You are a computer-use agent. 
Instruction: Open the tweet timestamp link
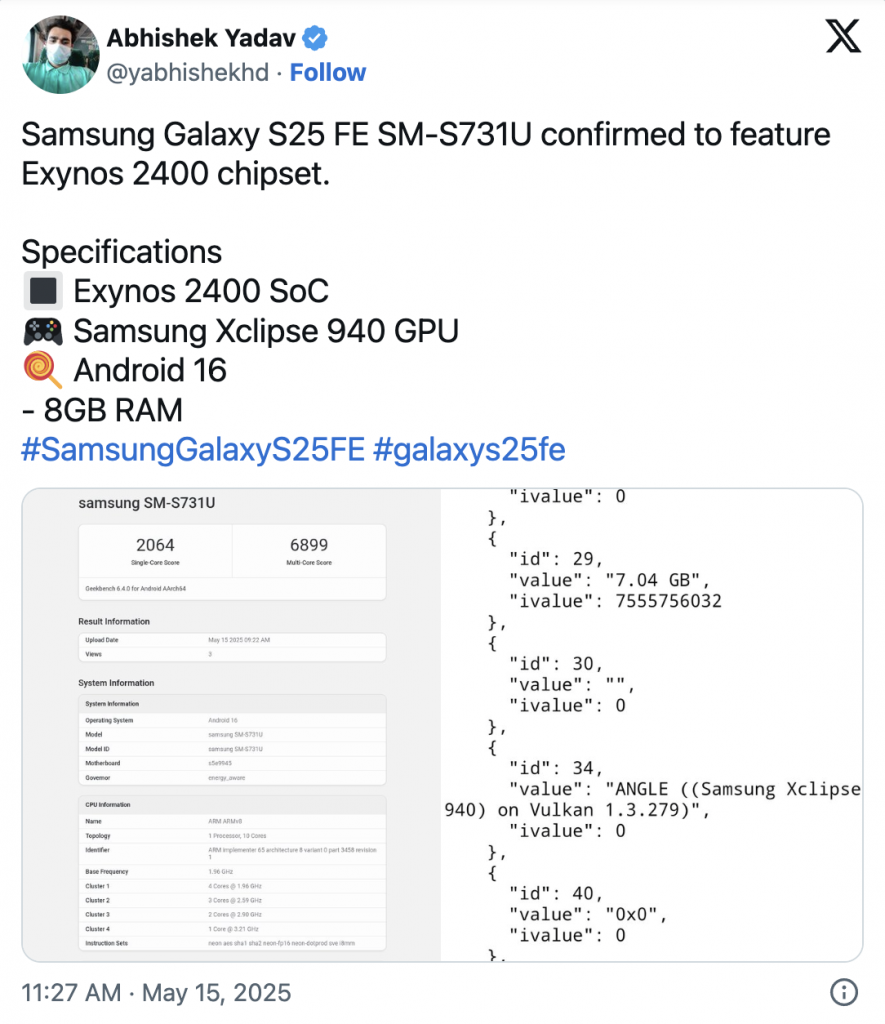[155, 993]
